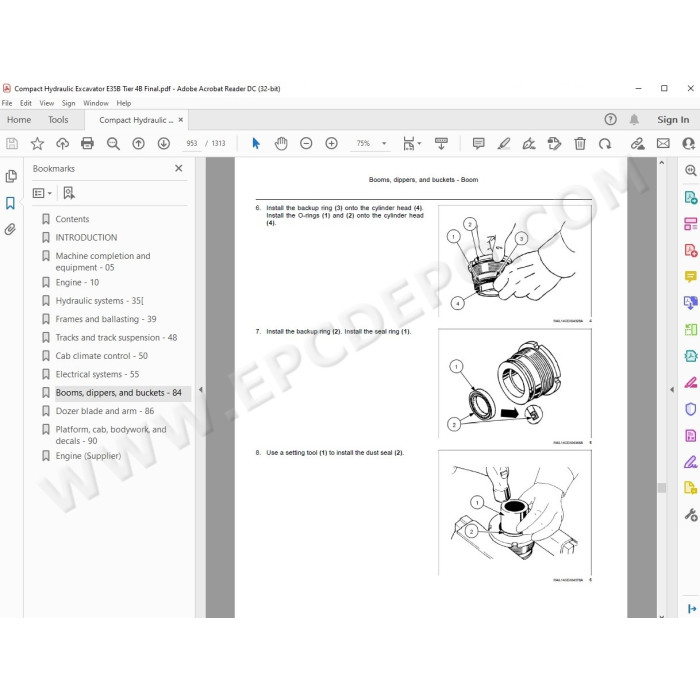Zoom out with minus button
Image resolution: width=700 pixels, height=700 pixels.
pos(306,143)
